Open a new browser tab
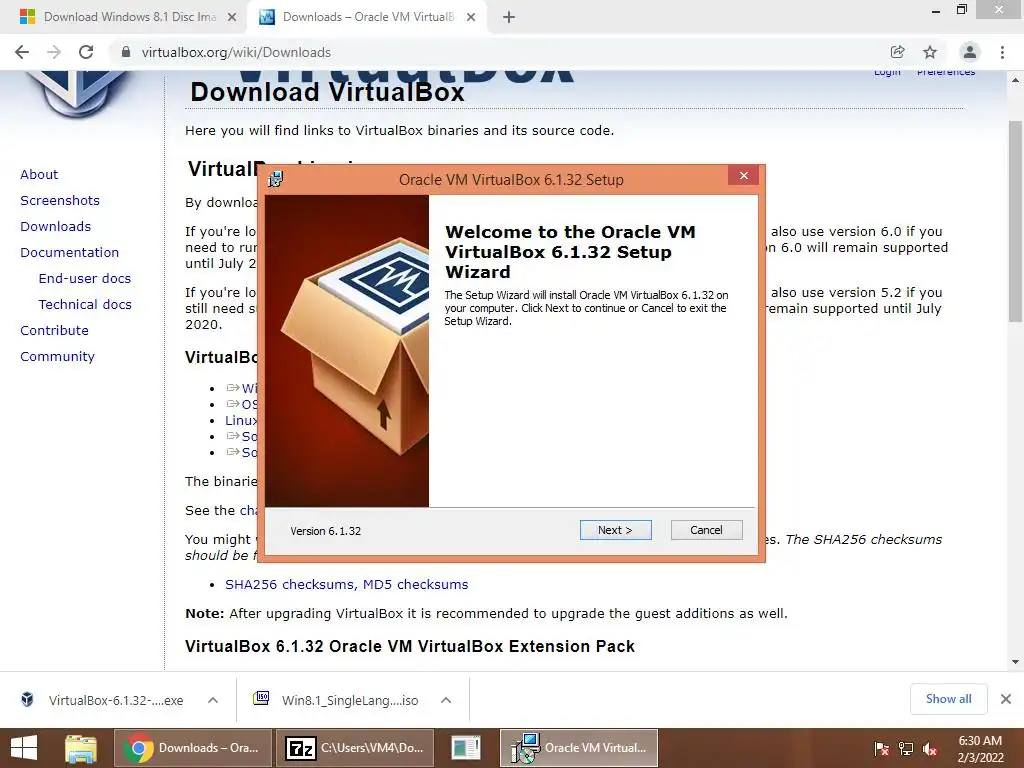1024x768 pixels. click(509, 18)
